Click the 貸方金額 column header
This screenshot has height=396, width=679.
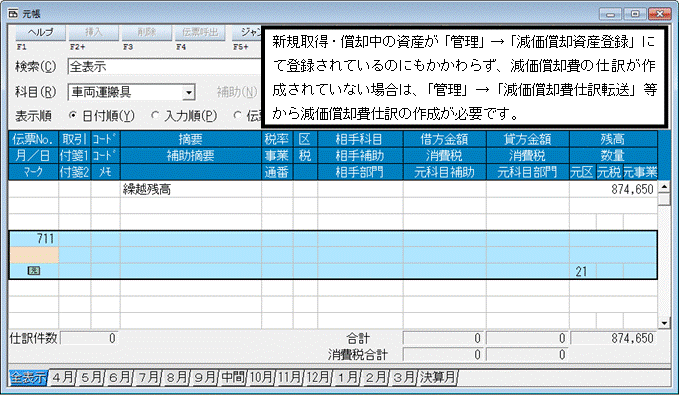pyautogui.click(x=527, y=139)
